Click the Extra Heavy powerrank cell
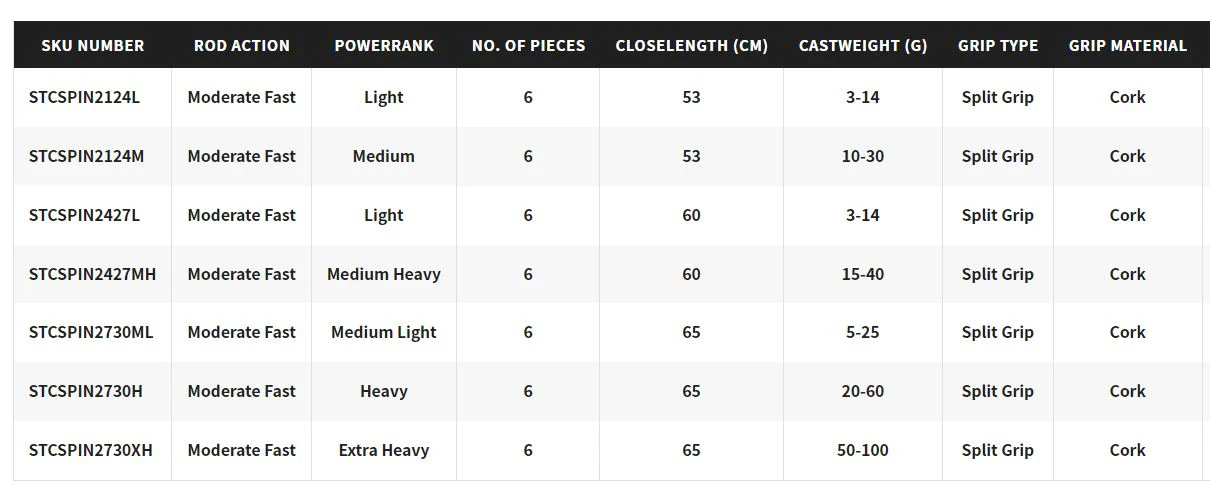Image resolution: width=1210 pixels, height=488 pixels. click(384, 450)
